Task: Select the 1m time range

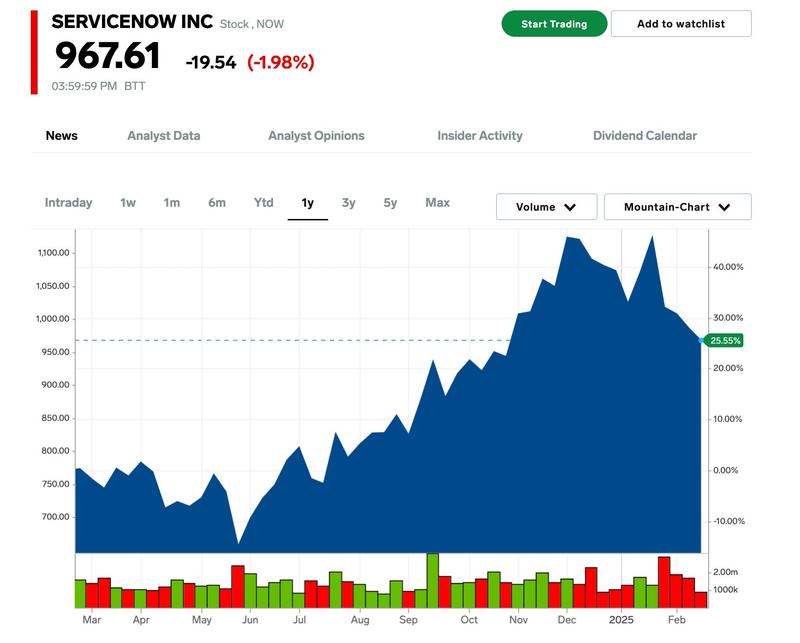Action: (172, 203)
